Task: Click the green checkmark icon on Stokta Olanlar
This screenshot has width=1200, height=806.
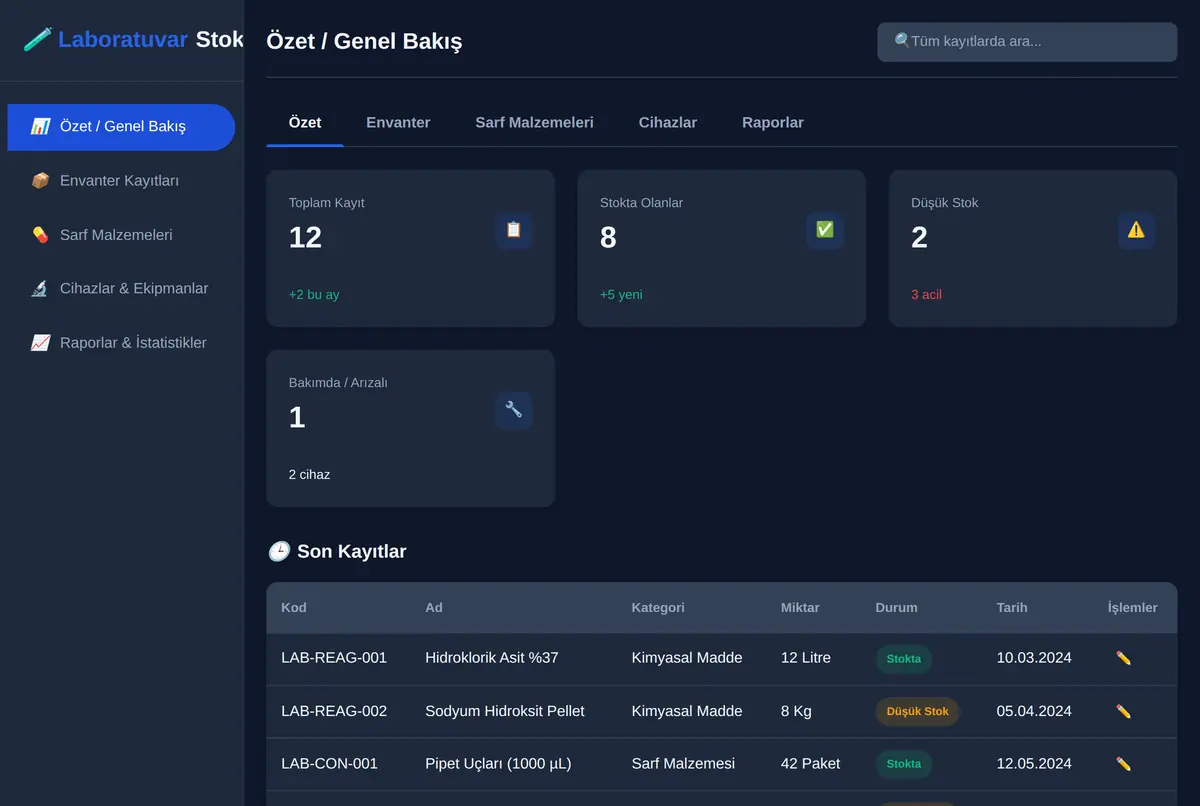Action: tap(825, 230)
